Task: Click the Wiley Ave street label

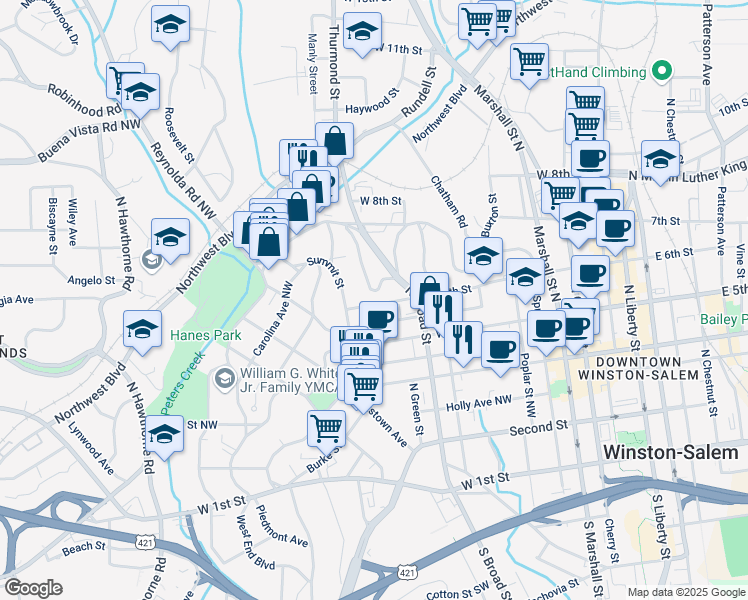Action: (x=72, y=222)
